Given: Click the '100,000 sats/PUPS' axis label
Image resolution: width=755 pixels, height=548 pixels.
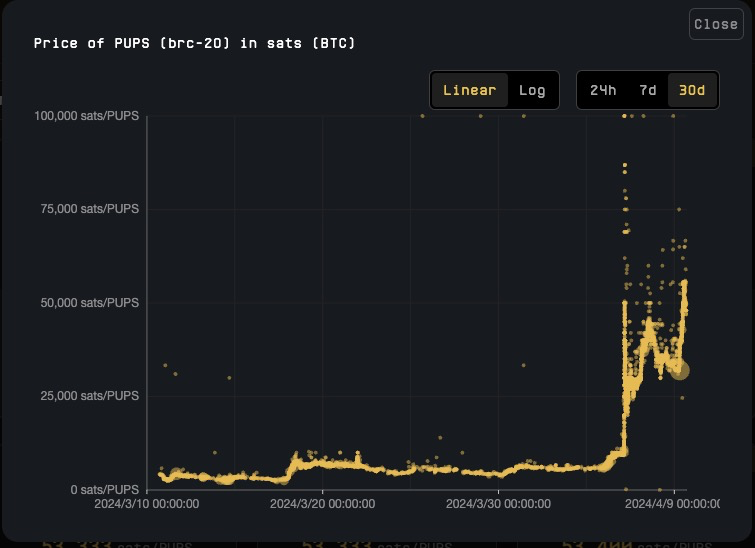Looking at the screenshot, I should 86,116.
